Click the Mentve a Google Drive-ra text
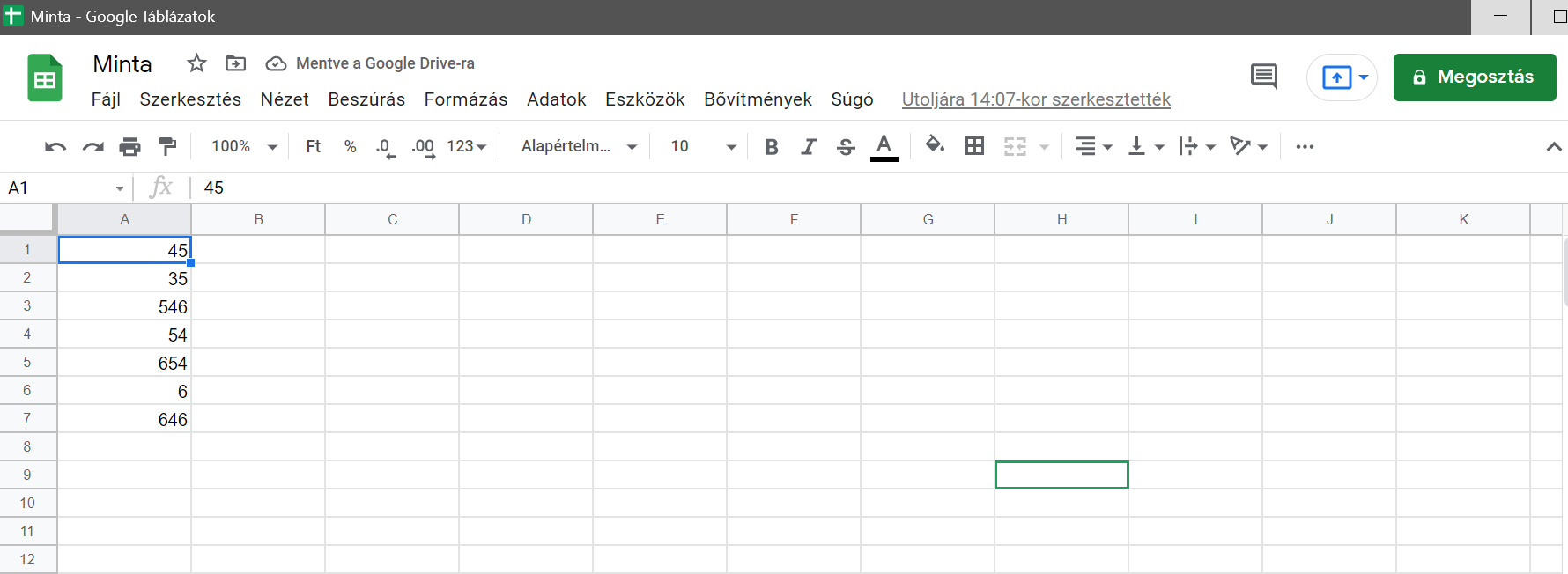The width and height of the screenshot is (1568, 574). (385, 63)
